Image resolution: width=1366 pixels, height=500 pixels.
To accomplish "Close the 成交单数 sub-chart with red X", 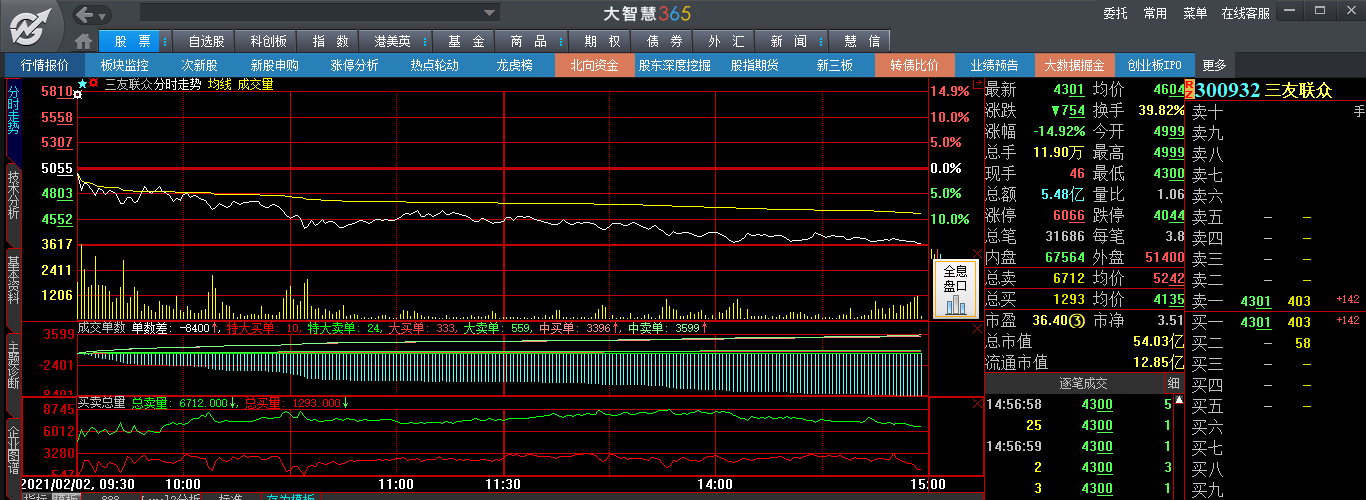I will pyautogui.click(x=977, y=327).
